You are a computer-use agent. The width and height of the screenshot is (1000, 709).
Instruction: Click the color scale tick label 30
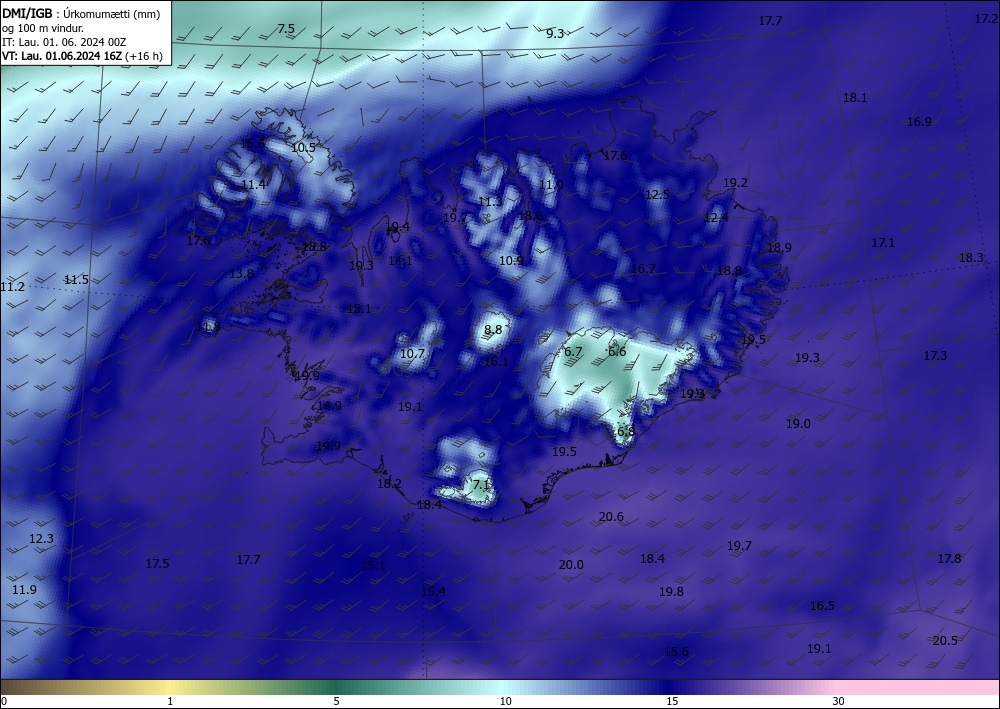(x=838, y=702)
